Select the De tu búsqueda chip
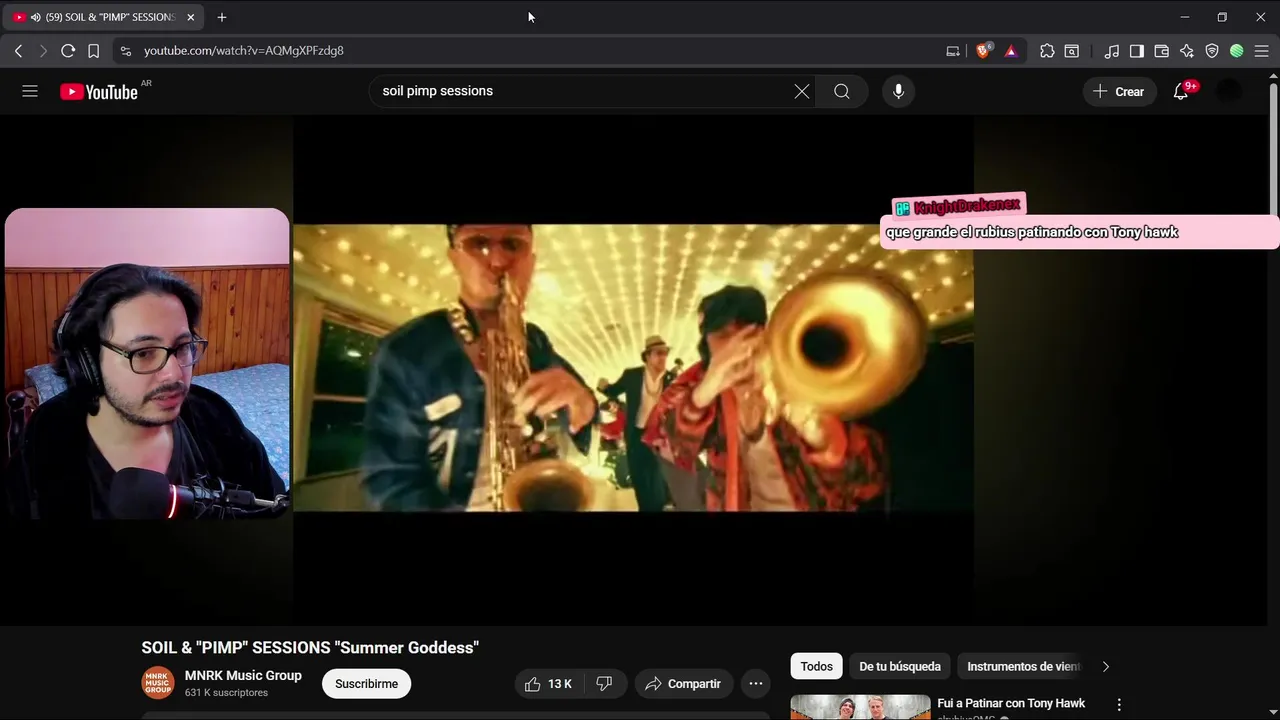Screen dimensions: 1280x720 (900, 666)
